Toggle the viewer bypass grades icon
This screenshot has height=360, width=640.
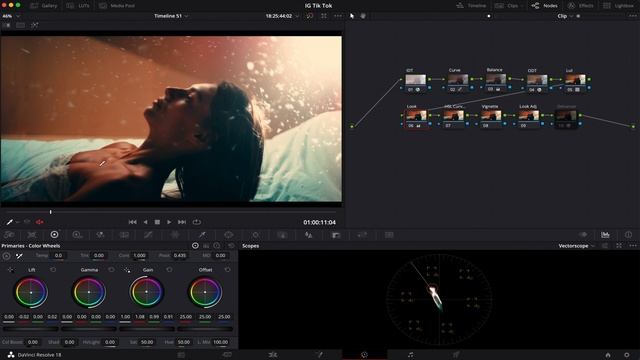pos(310,16)
